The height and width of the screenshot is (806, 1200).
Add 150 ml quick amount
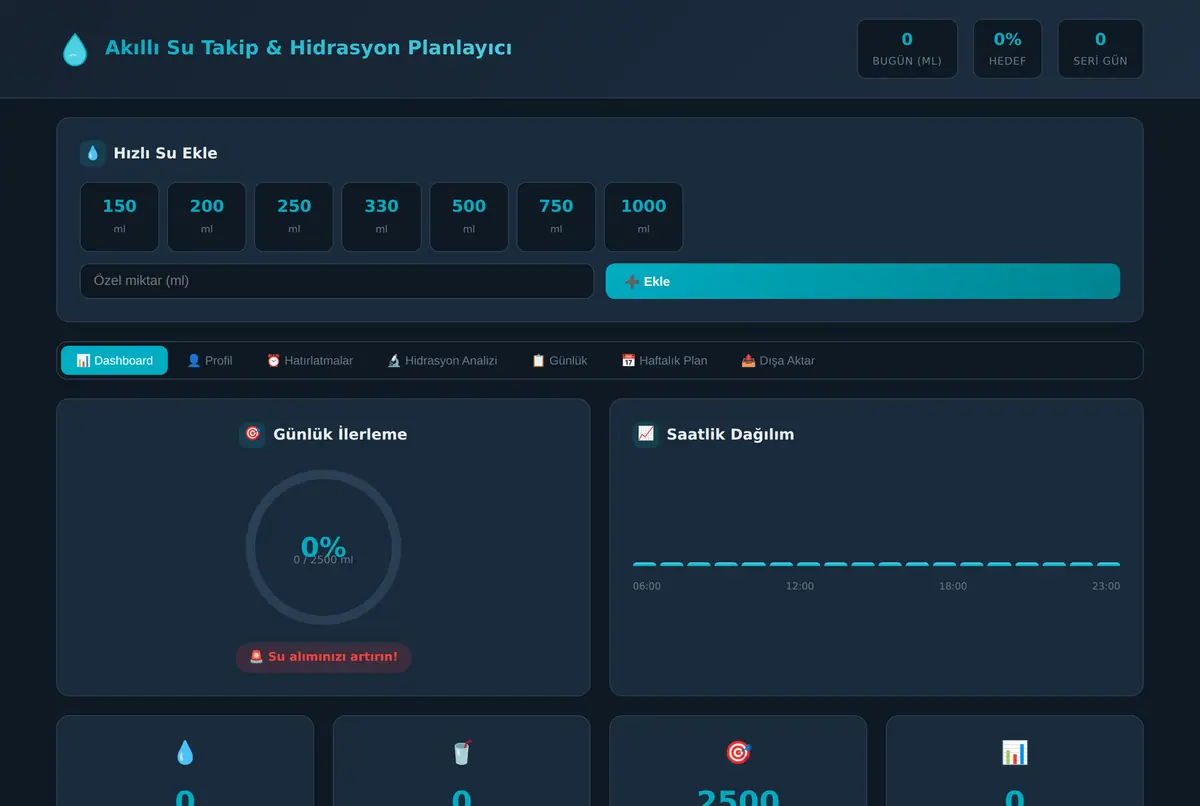pyautogui.click(x=119, y=217)
